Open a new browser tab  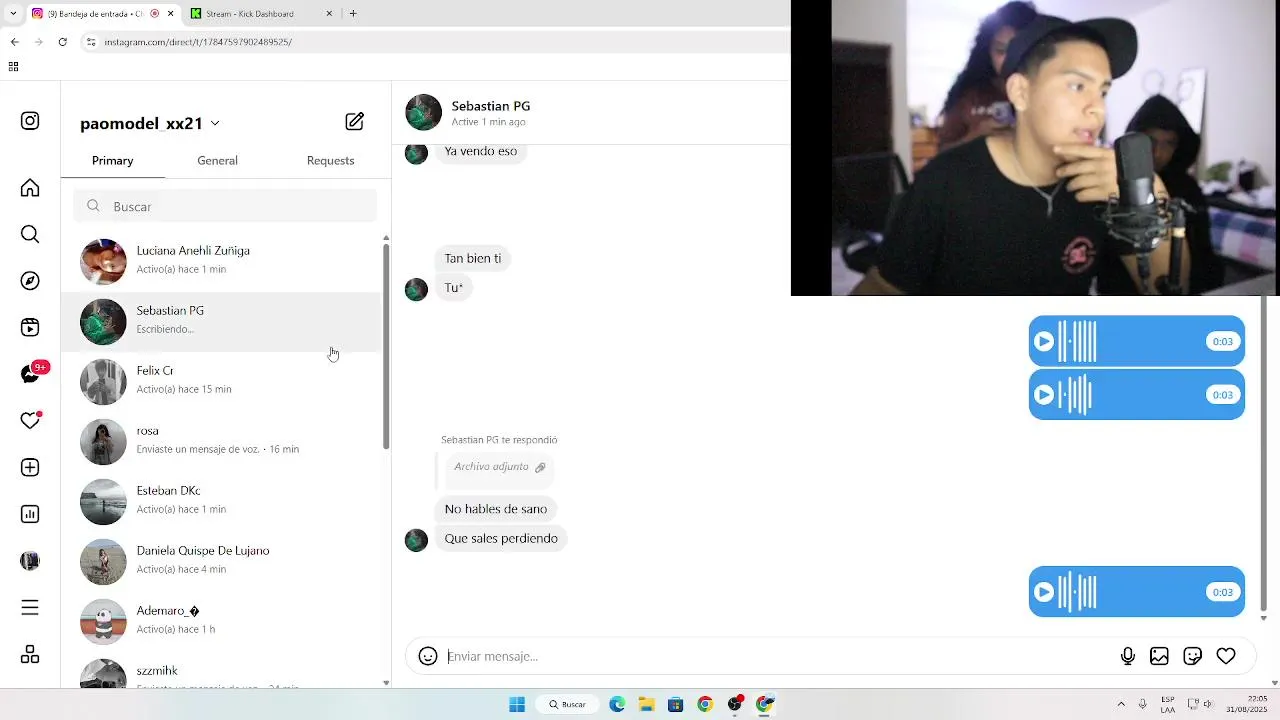353,13
